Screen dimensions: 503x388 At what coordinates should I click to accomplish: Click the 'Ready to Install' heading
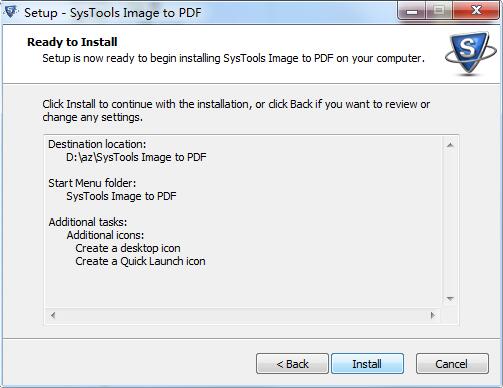click(x=72, y=42)
